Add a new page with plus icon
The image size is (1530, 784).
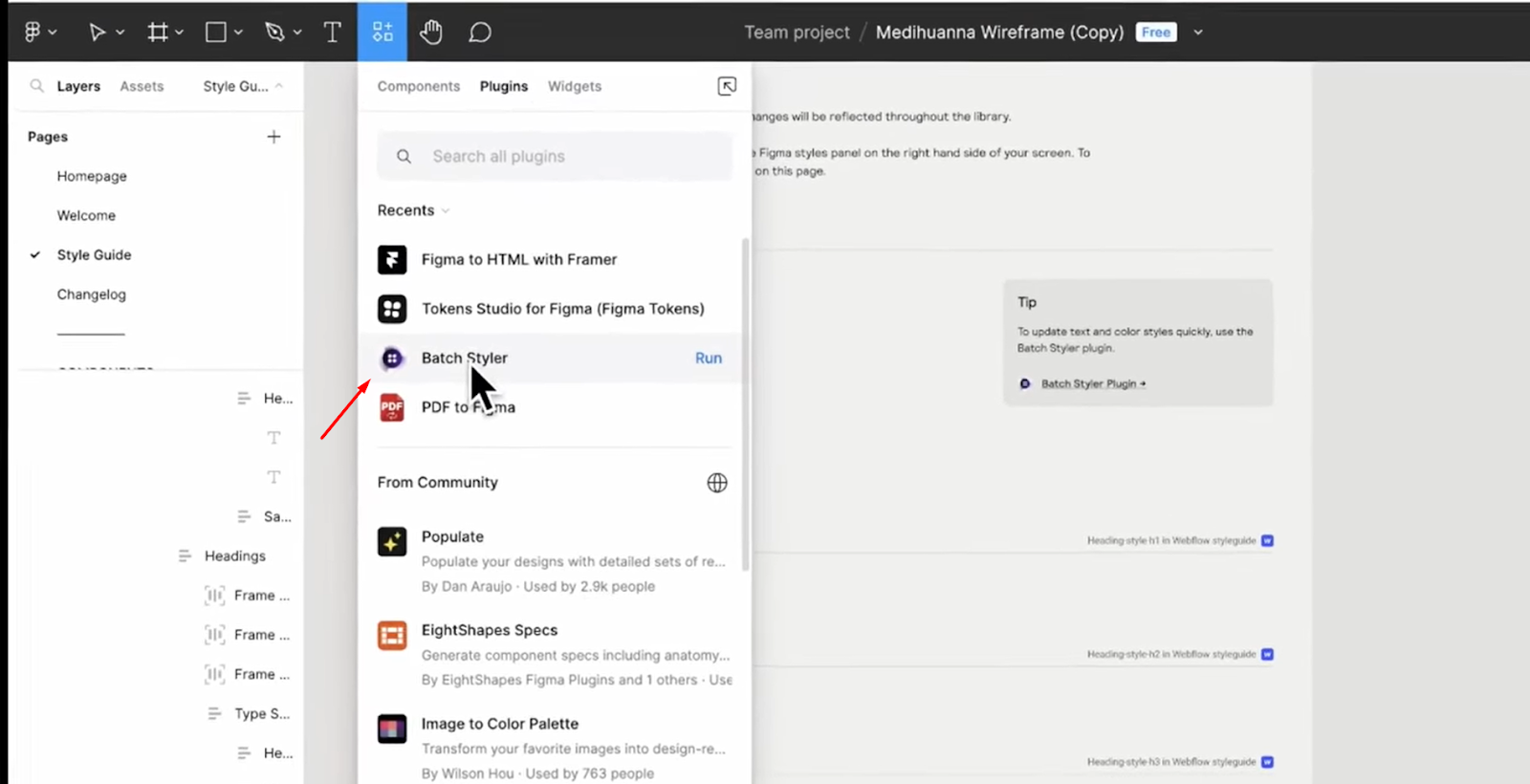(x=273, y=137)
